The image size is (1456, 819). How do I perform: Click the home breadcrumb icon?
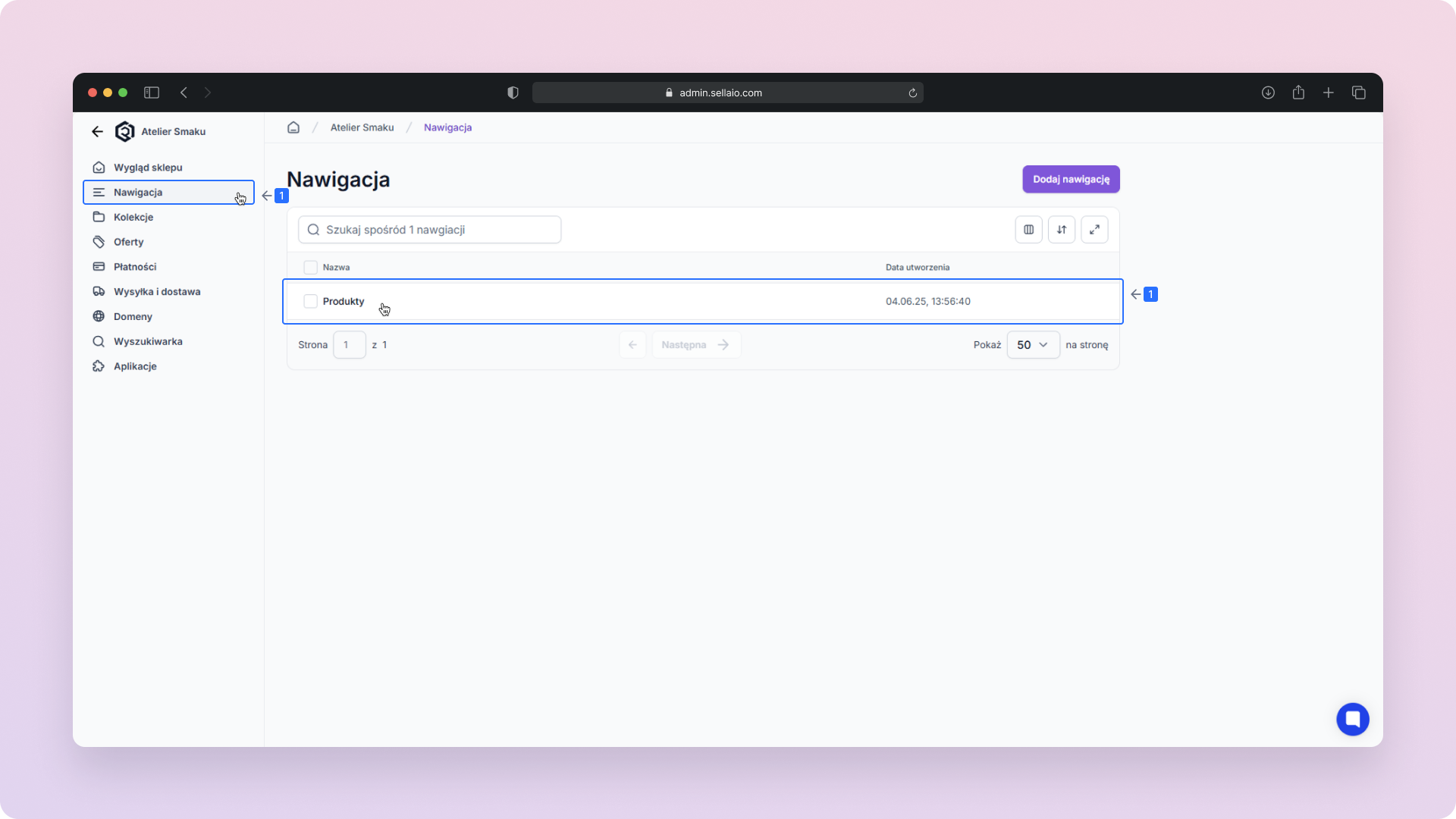pos(293,127)
